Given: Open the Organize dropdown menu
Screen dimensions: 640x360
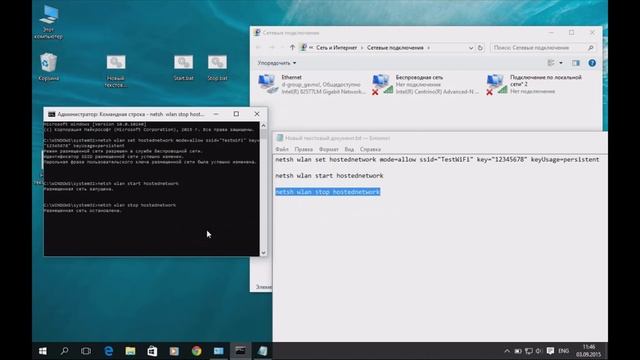Looking at the screenshot, I should 277,63.
